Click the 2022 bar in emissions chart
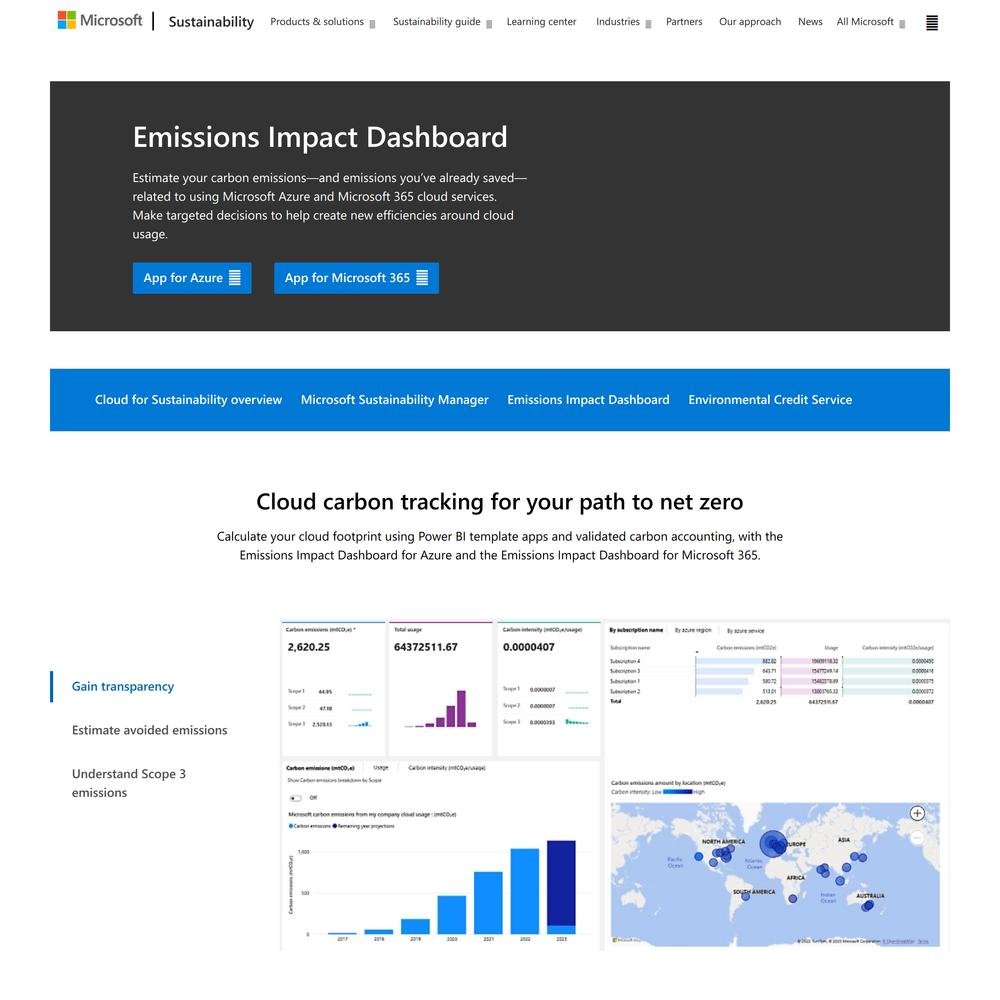The image size is (1000, 1000). click(x=525, y=892)
